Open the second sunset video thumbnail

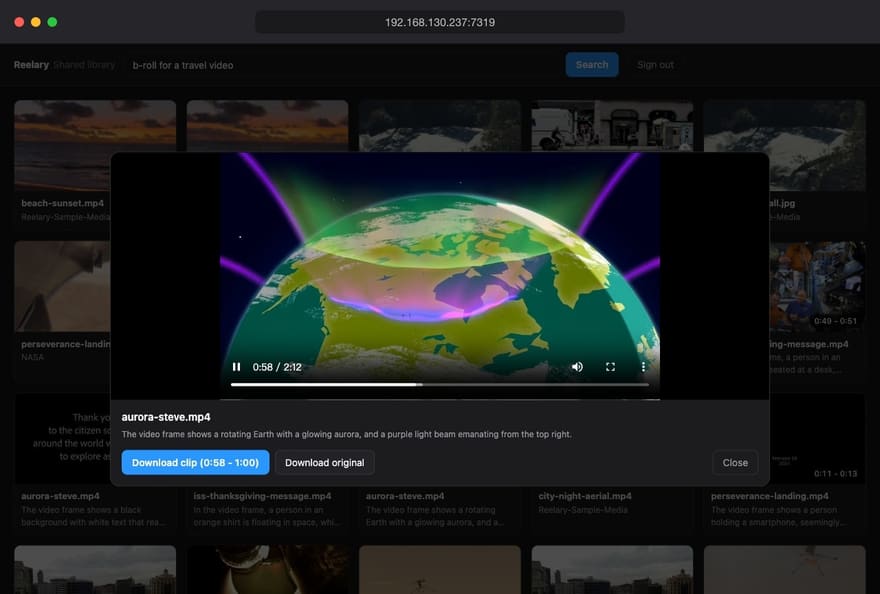click(267, 126)
